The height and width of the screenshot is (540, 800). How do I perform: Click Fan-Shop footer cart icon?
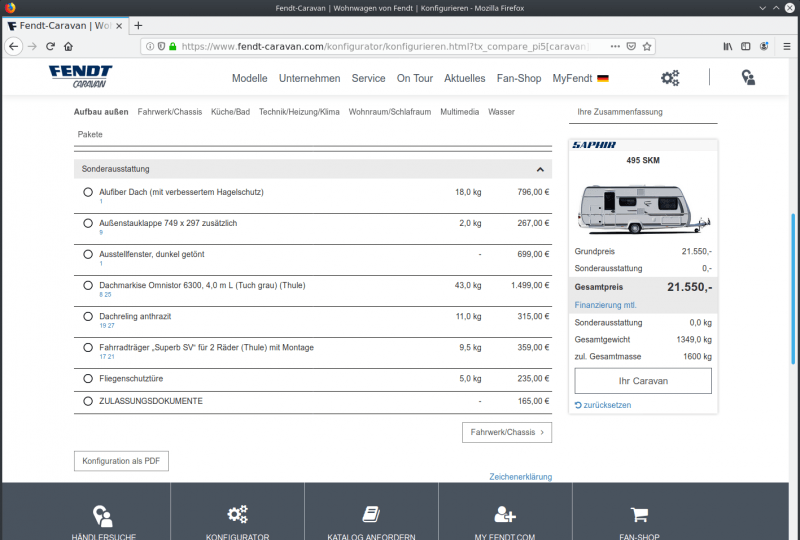[x=639, y=514]
